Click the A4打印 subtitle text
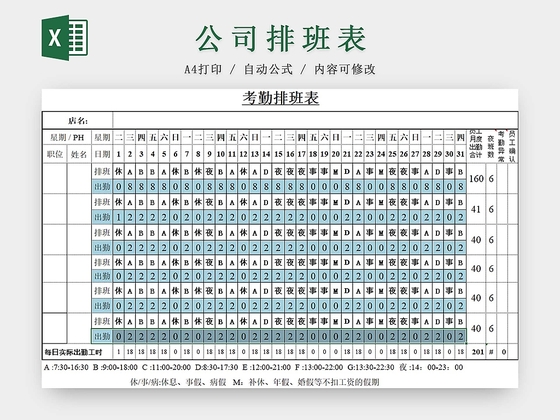 203,69
